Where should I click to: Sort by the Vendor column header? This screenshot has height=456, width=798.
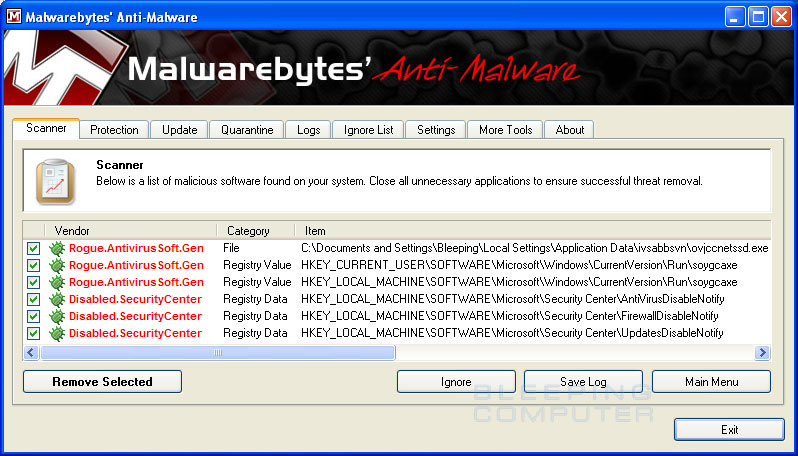click(131, 231)
